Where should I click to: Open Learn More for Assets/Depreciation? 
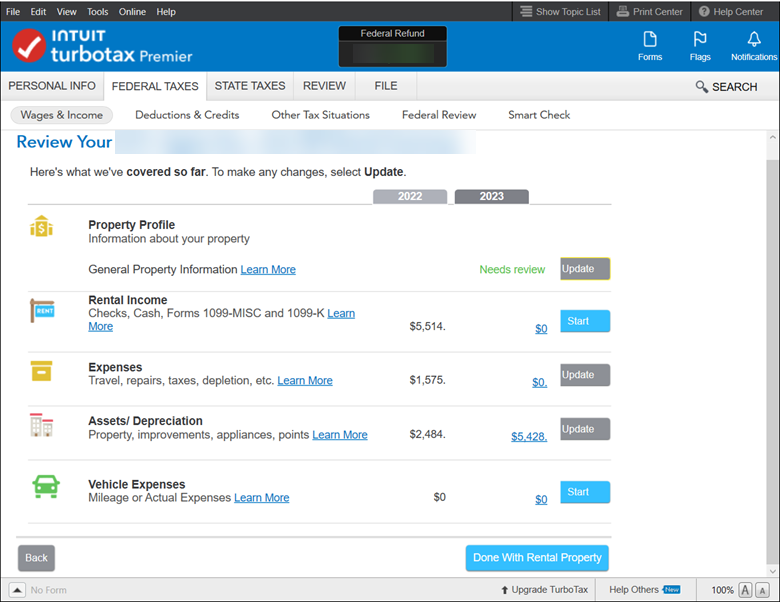340,435
